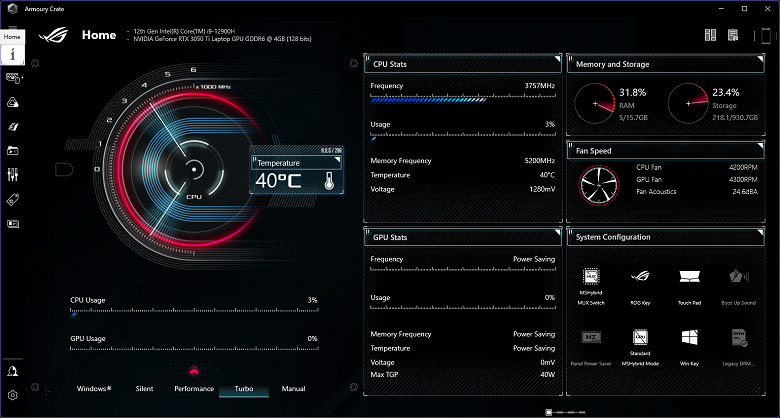Expand System Configuration panel corner arrow
This screenshot has width=780, height=418.
click(760, 233)
